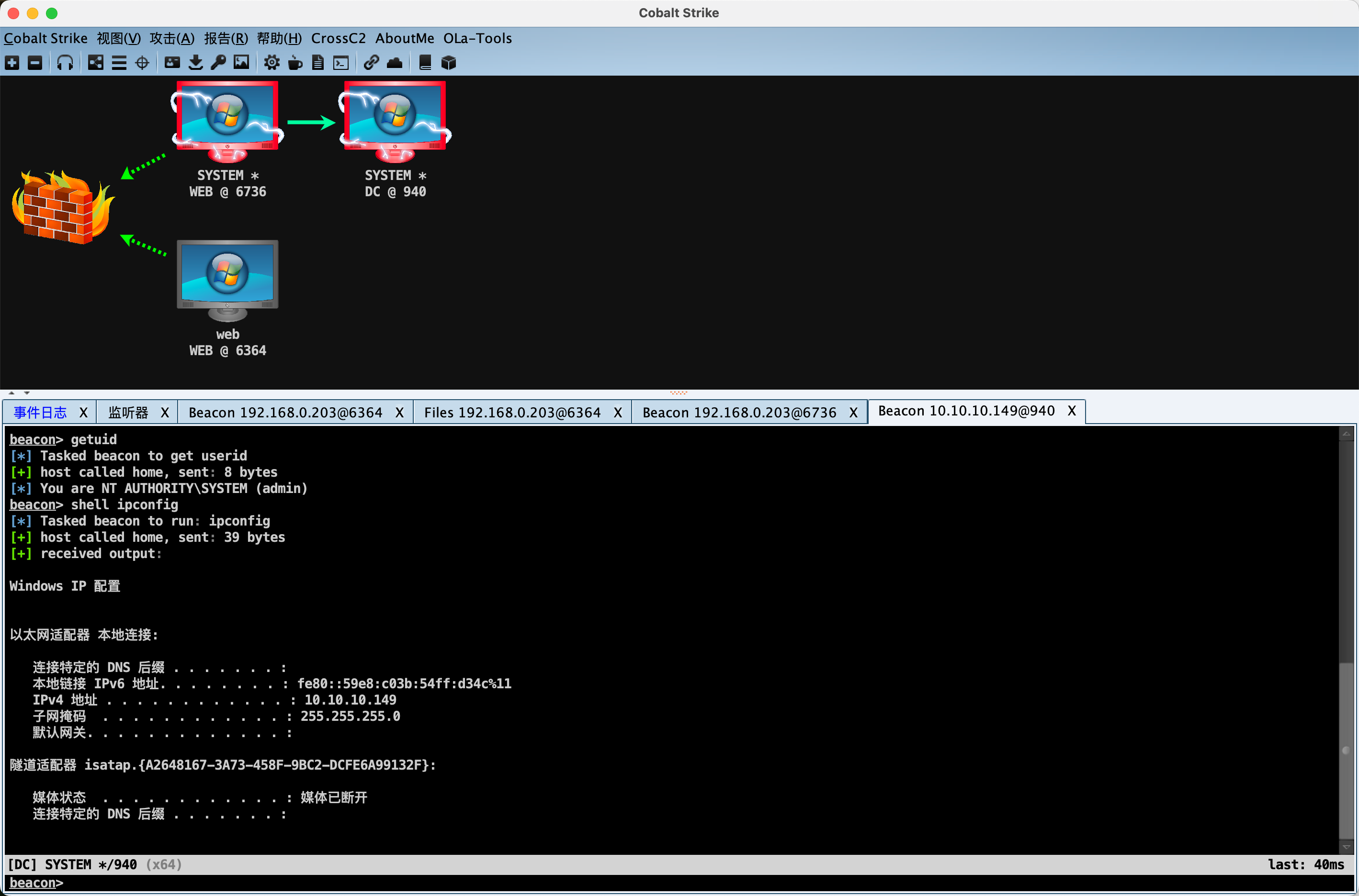1359x896 pixels.
Task: Click the gear payload generator icon
Action: pos(272,62)
